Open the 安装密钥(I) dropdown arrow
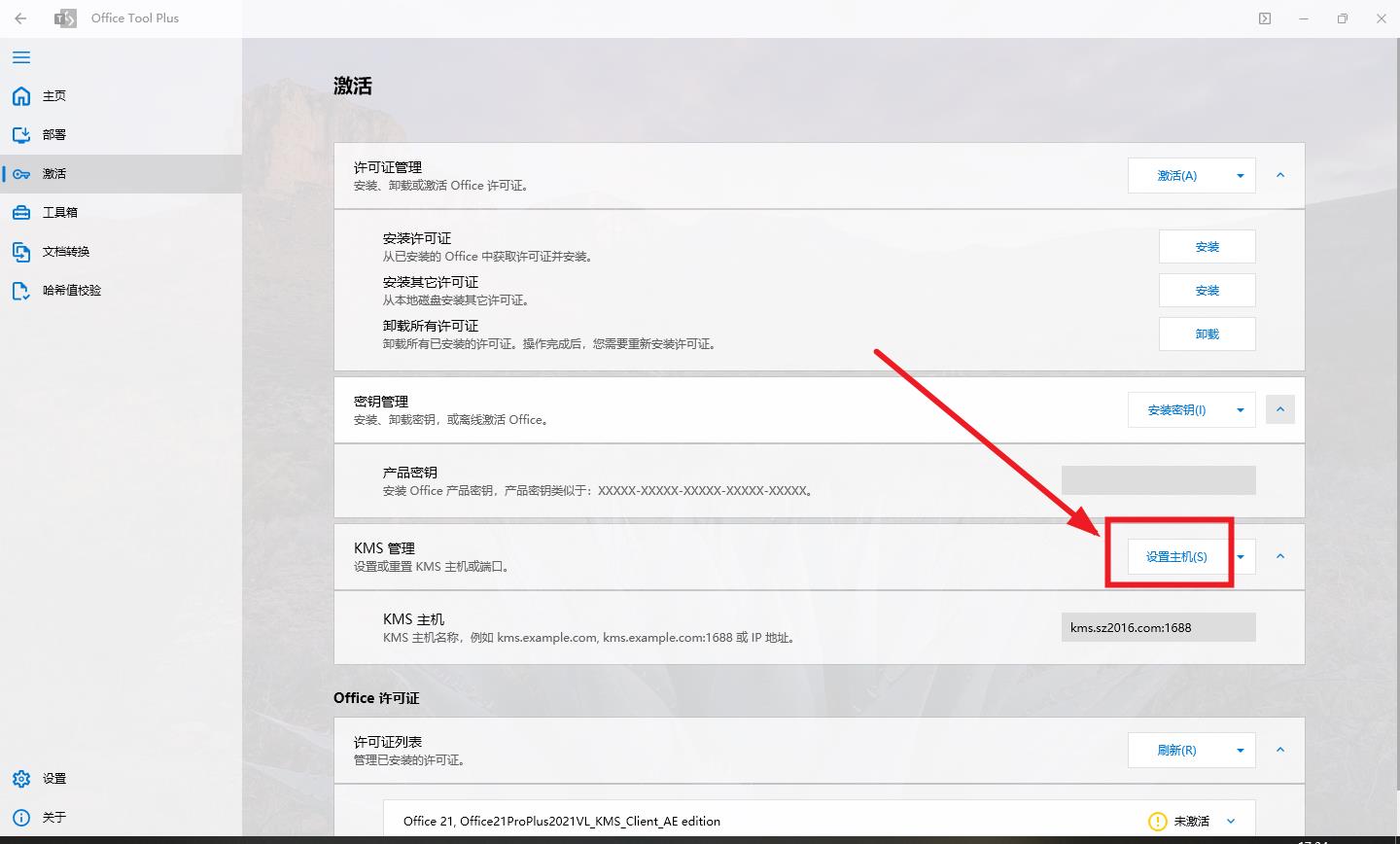The image size is (1400, 844). (1240, 409)
